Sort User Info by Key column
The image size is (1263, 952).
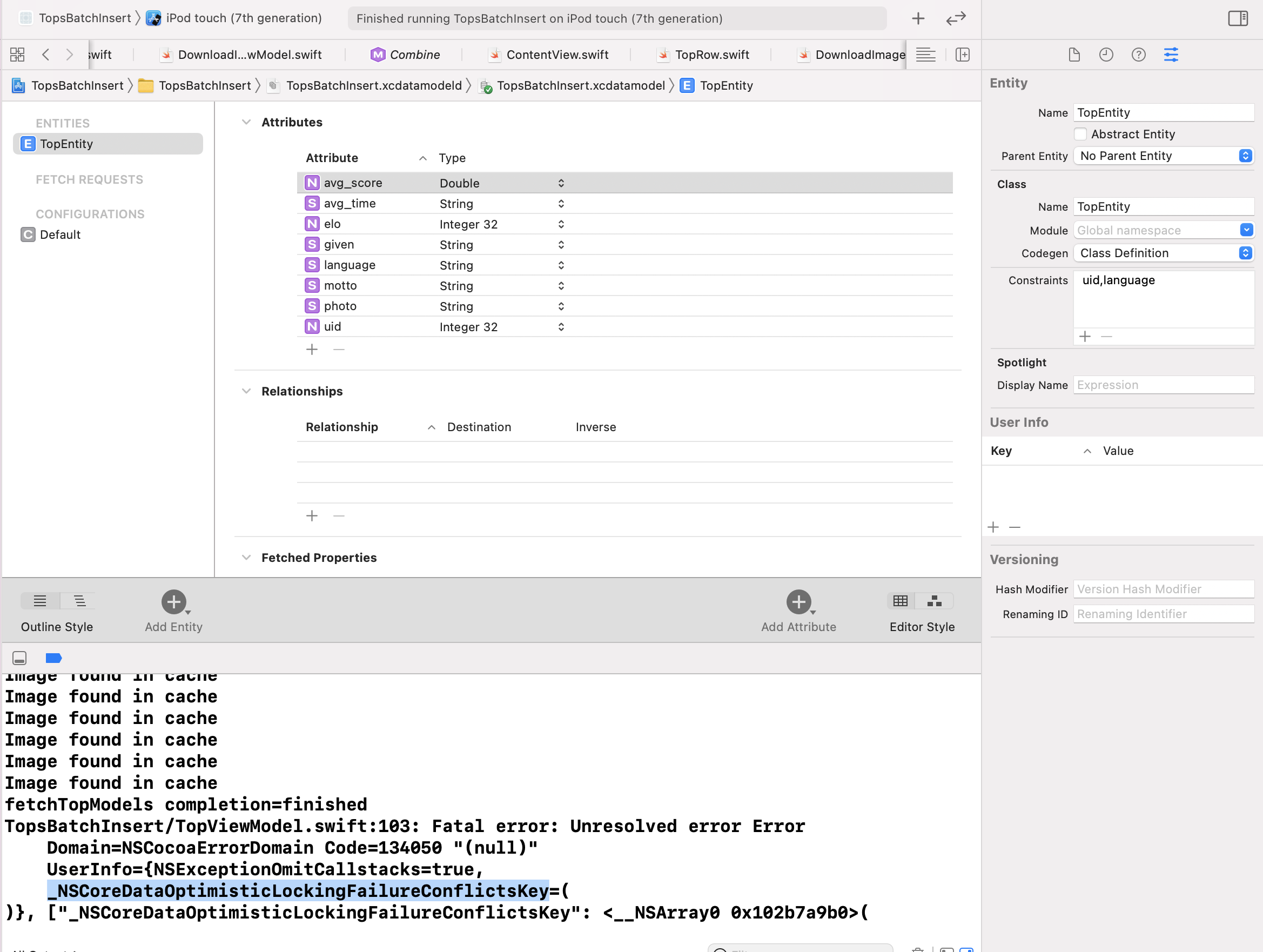coord(1040,451)
